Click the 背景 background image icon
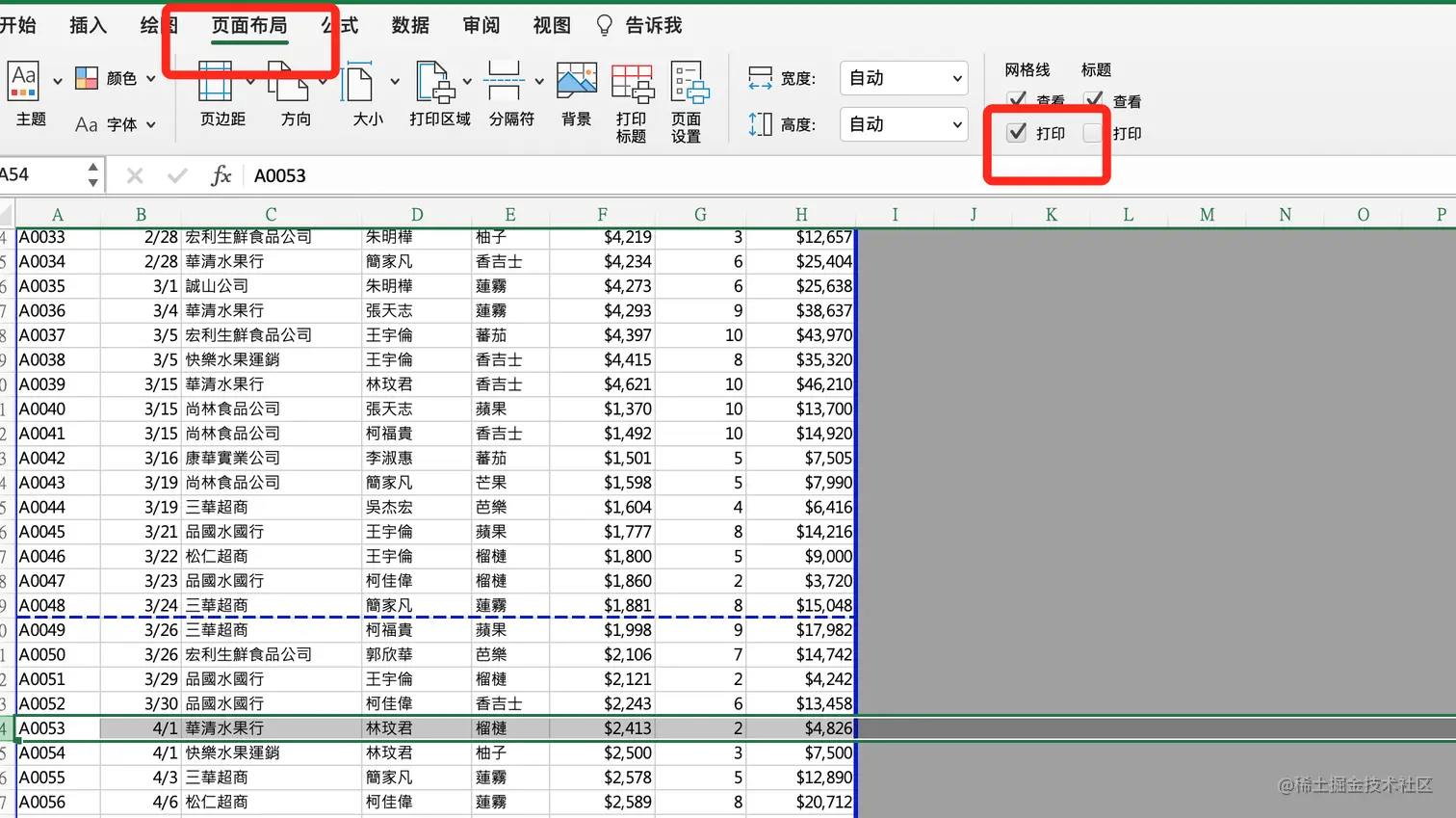 coord(577,81)
